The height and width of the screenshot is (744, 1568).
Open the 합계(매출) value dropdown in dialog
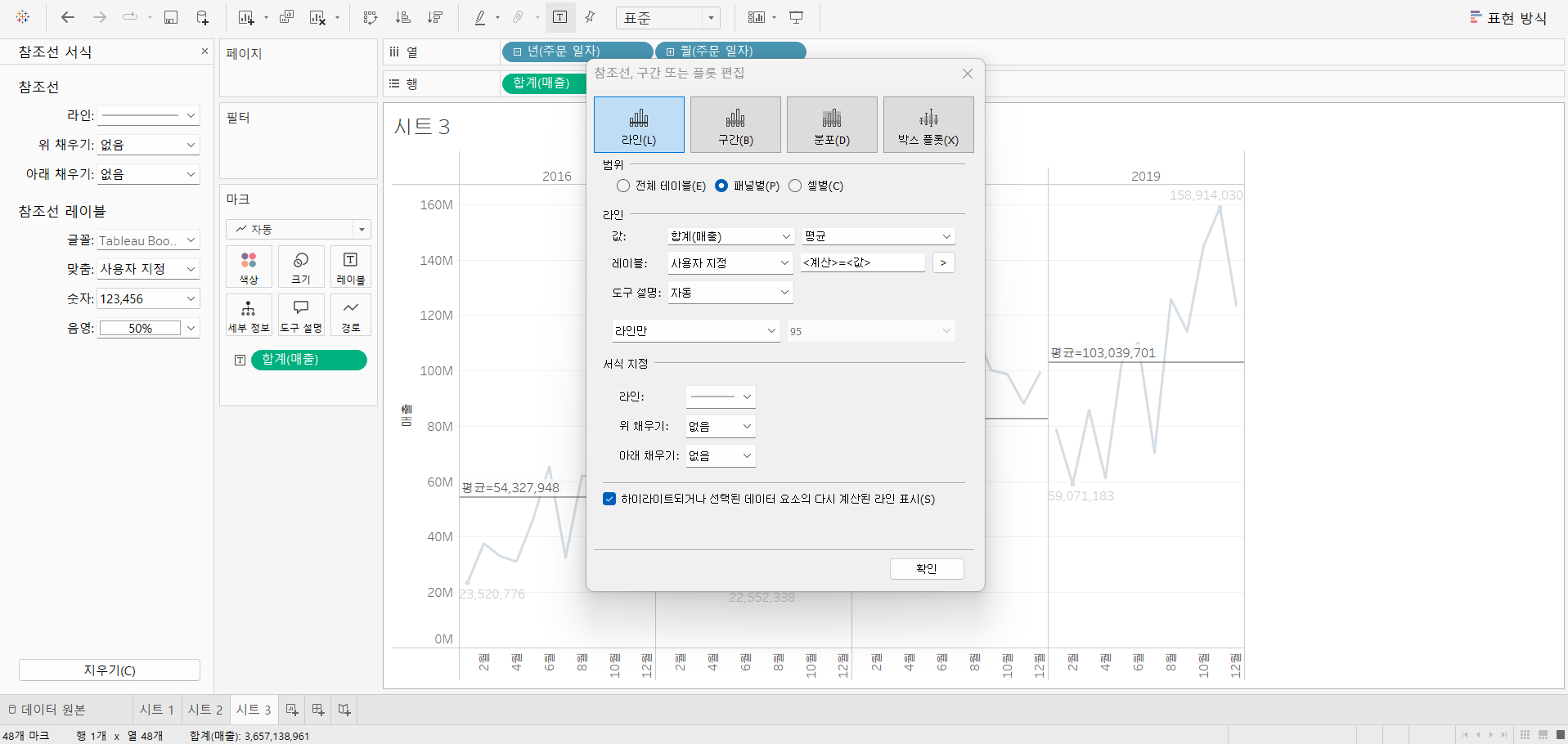pyautogui.click(x=730, y=236)
